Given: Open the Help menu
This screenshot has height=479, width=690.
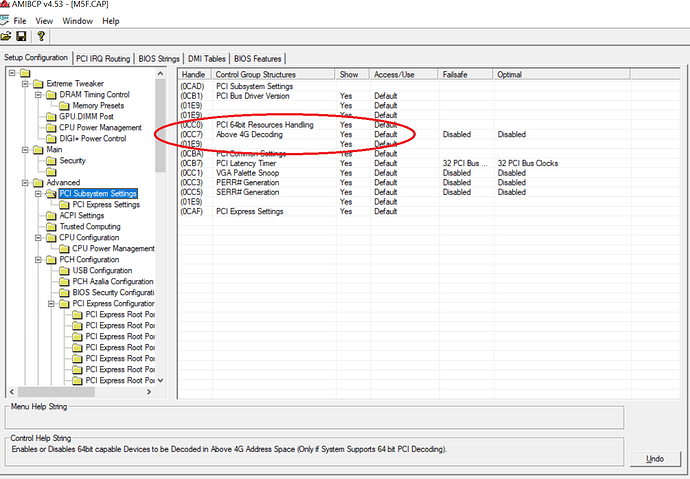Looking at the screenshot, I should [x=110, y=21].
